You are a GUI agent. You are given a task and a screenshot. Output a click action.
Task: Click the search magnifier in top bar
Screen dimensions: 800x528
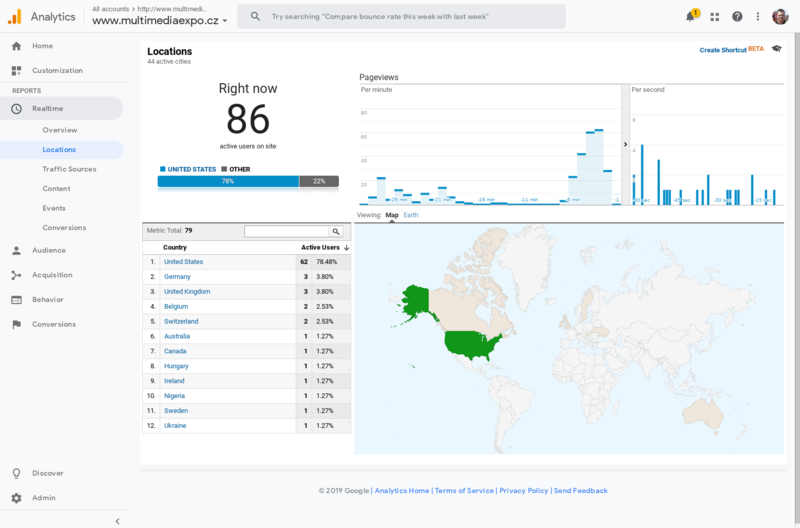pos(255,17)
